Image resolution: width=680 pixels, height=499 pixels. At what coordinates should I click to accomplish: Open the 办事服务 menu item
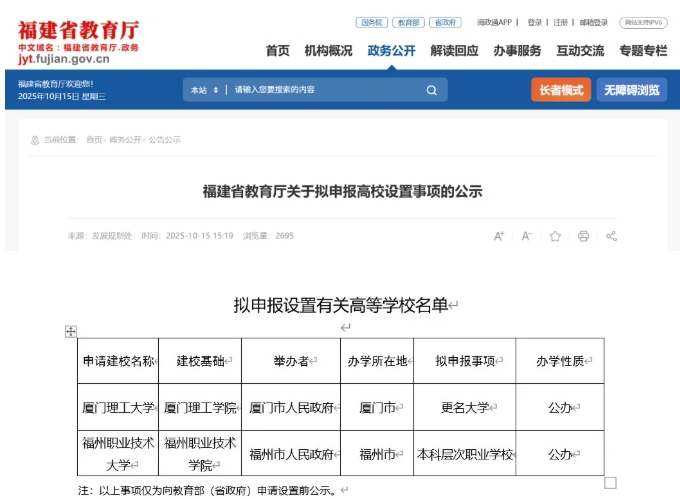click(x=517, y=51)
